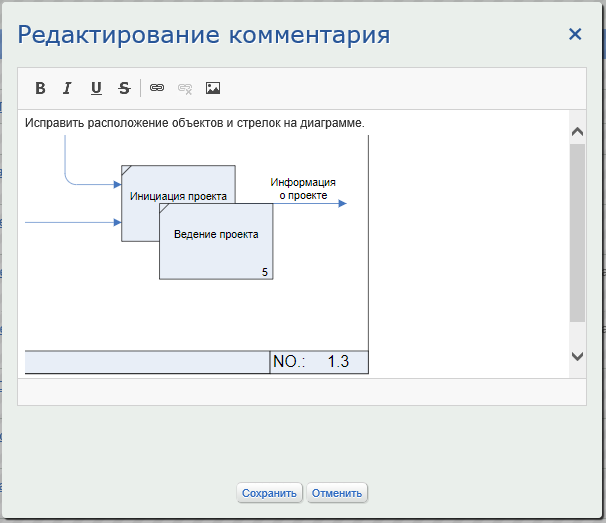Click the remove link (unlink) icon
Screen dimensions: 606x523
[x=184, y=88]
